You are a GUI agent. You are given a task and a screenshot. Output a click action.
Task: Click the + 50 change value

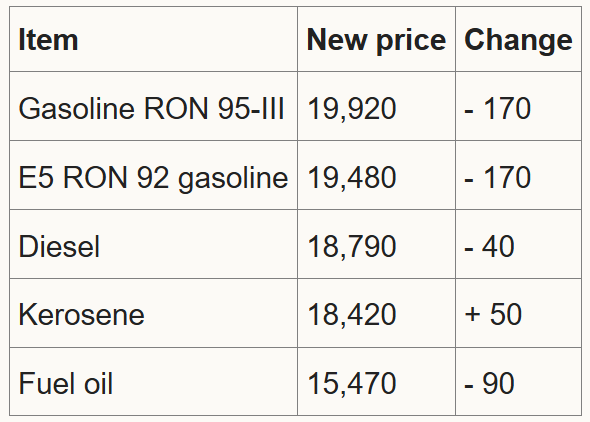click(518, 313)
